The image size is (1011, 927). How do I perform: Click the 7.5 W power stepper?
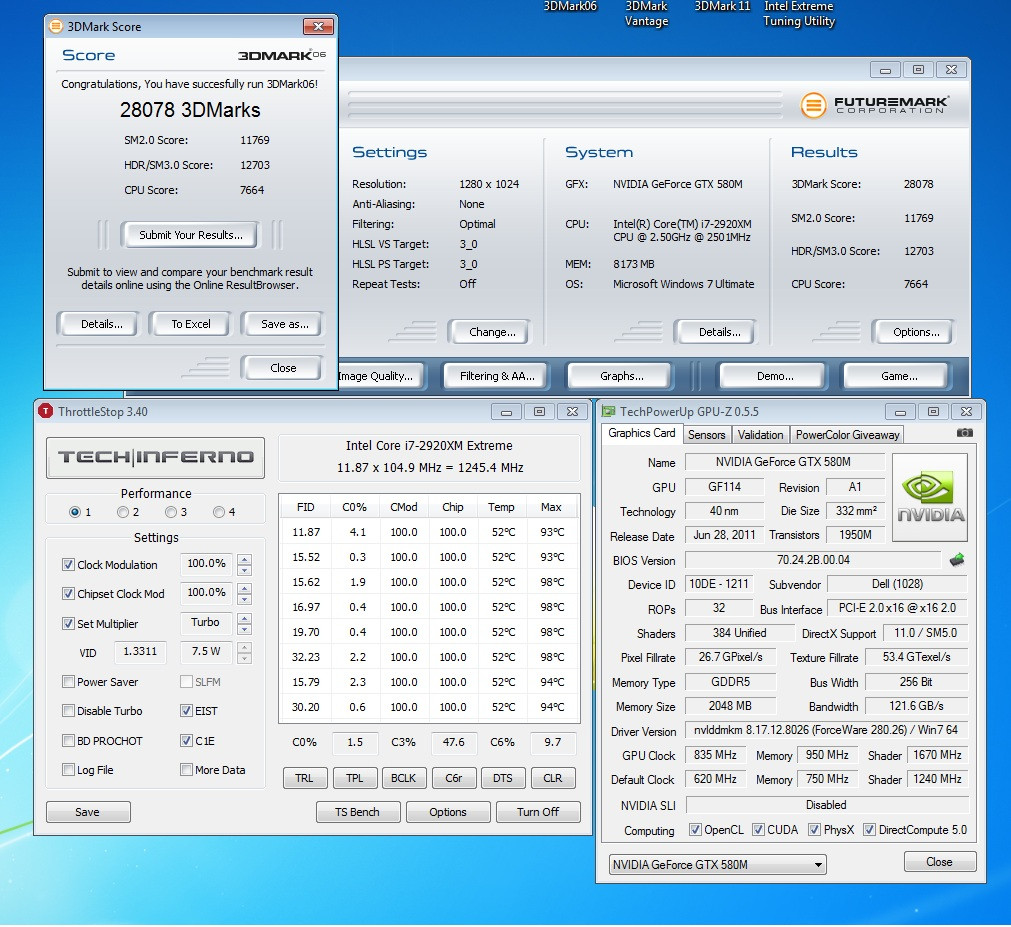coord(244,652)
